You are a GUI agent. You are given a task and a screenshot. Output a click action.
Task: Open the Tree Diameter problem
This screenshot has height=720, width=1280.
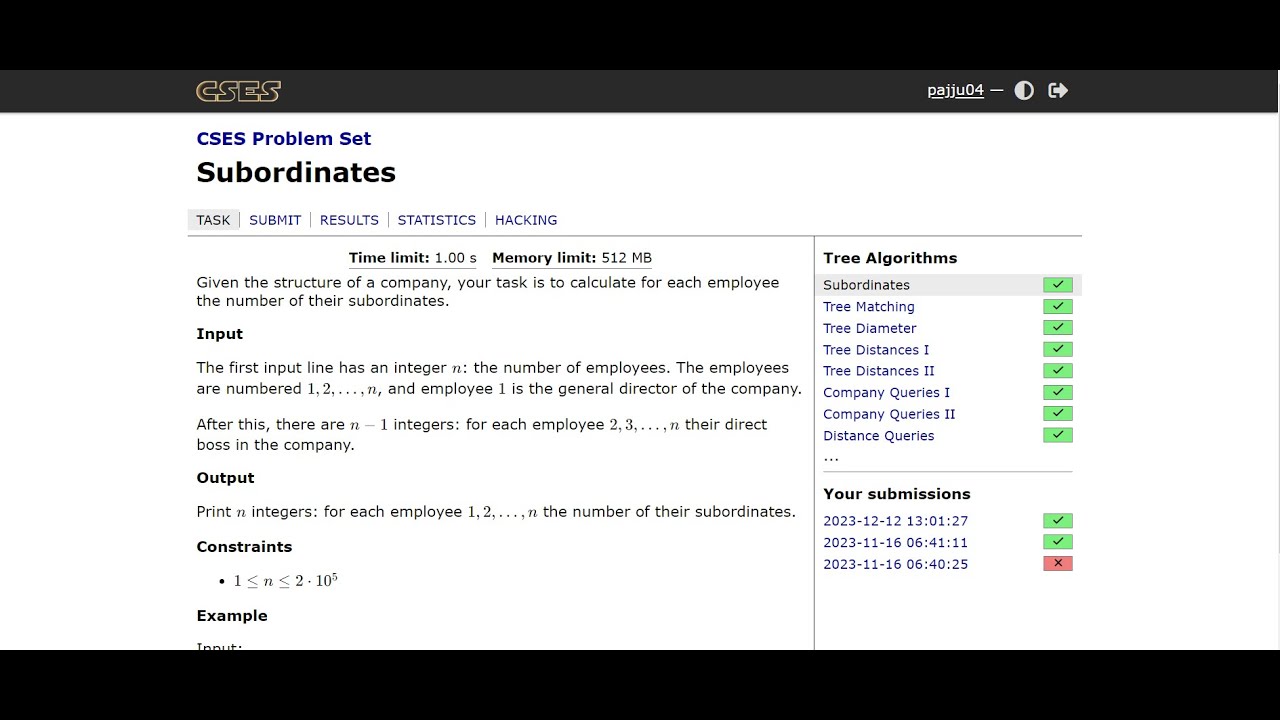point(870,328)
